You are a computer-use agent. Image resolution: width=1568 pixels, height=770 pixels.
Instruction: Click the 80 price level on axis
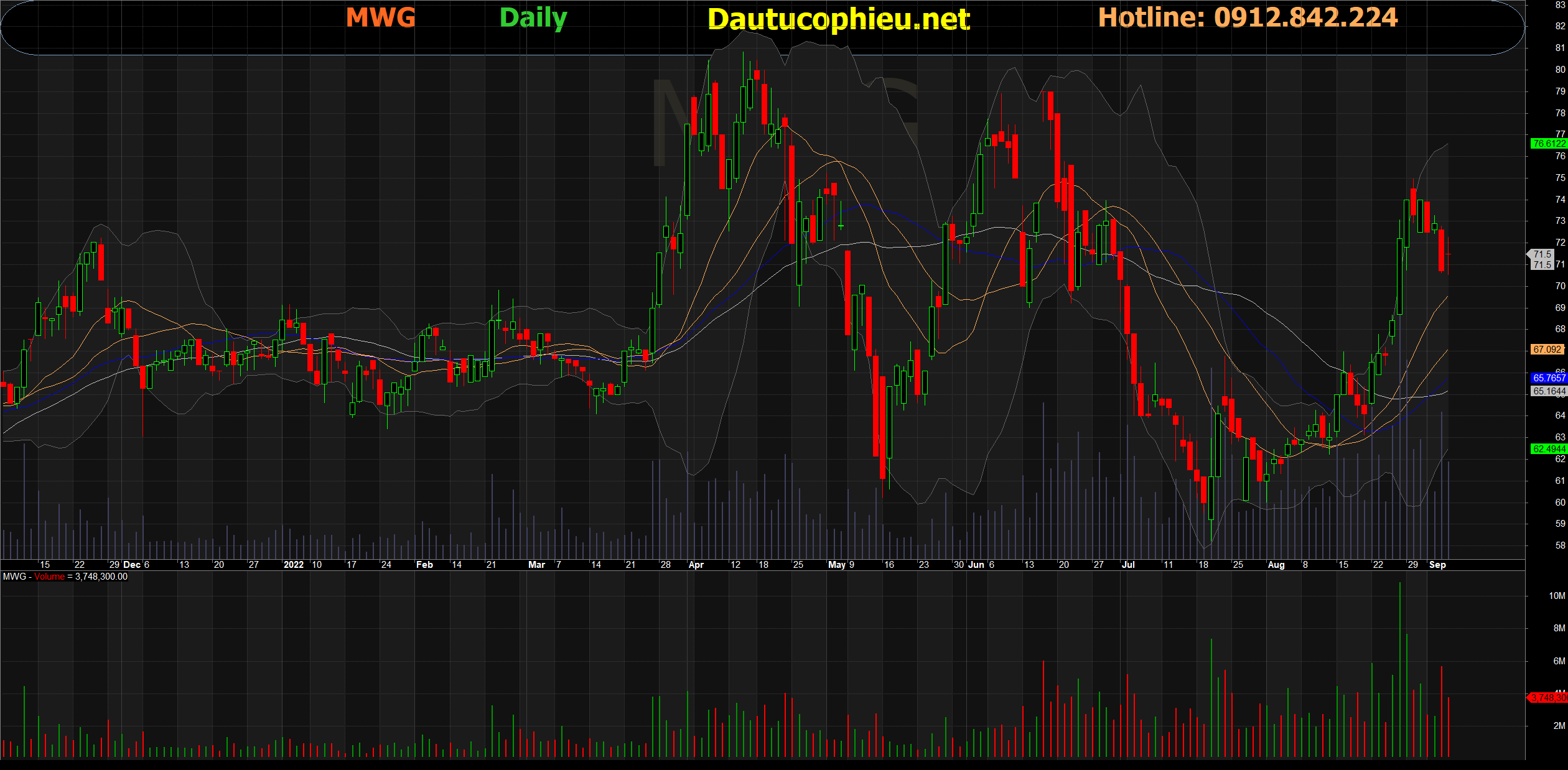click(x=1560, y=70)
